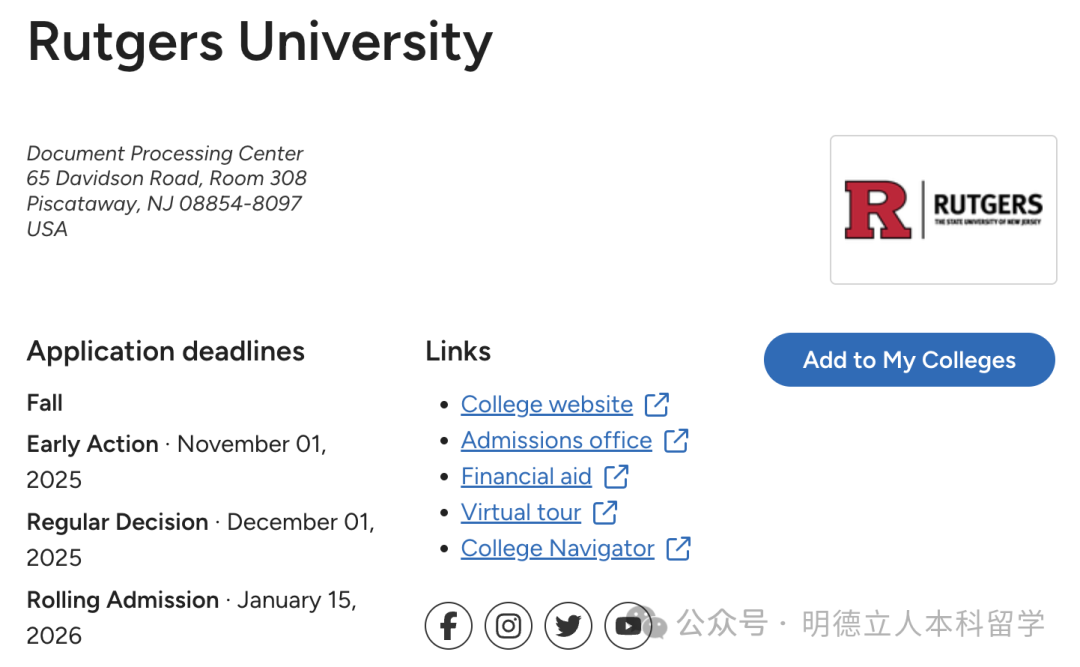
Task: Click the Rutgers University page heading
Action: point(260,42)
